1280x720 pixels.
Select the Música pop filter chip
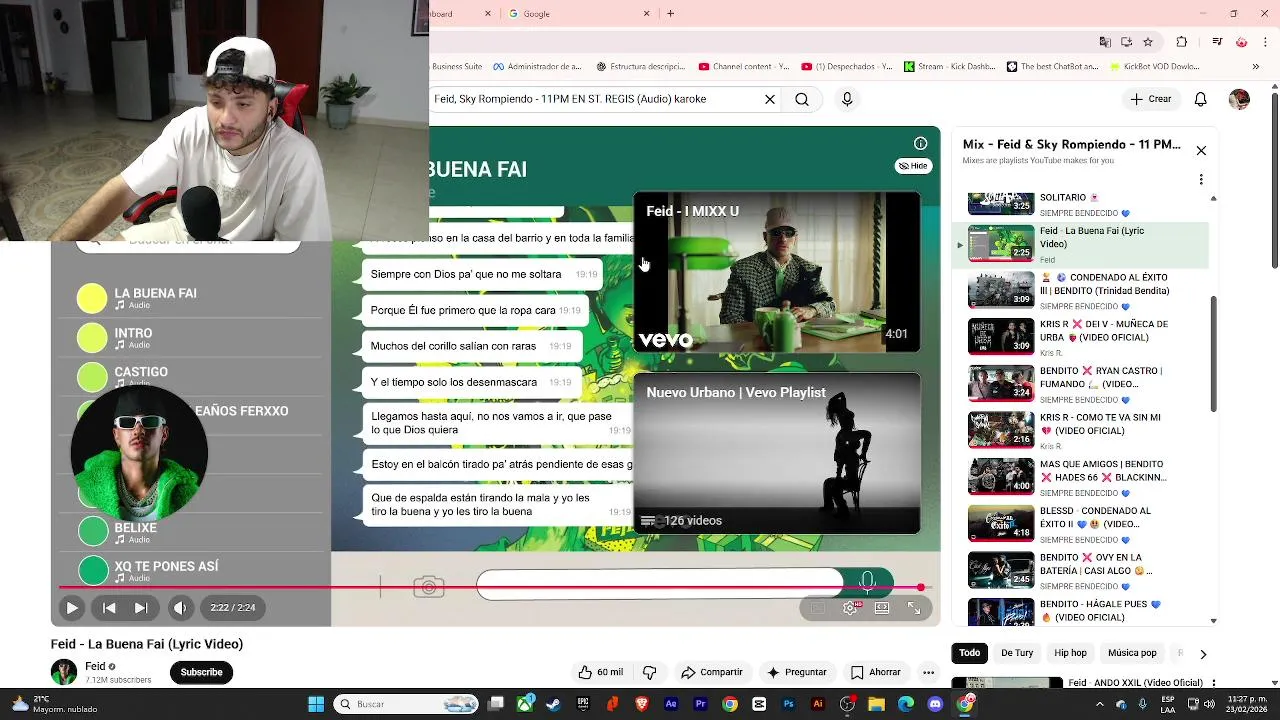click(1132, 653)
